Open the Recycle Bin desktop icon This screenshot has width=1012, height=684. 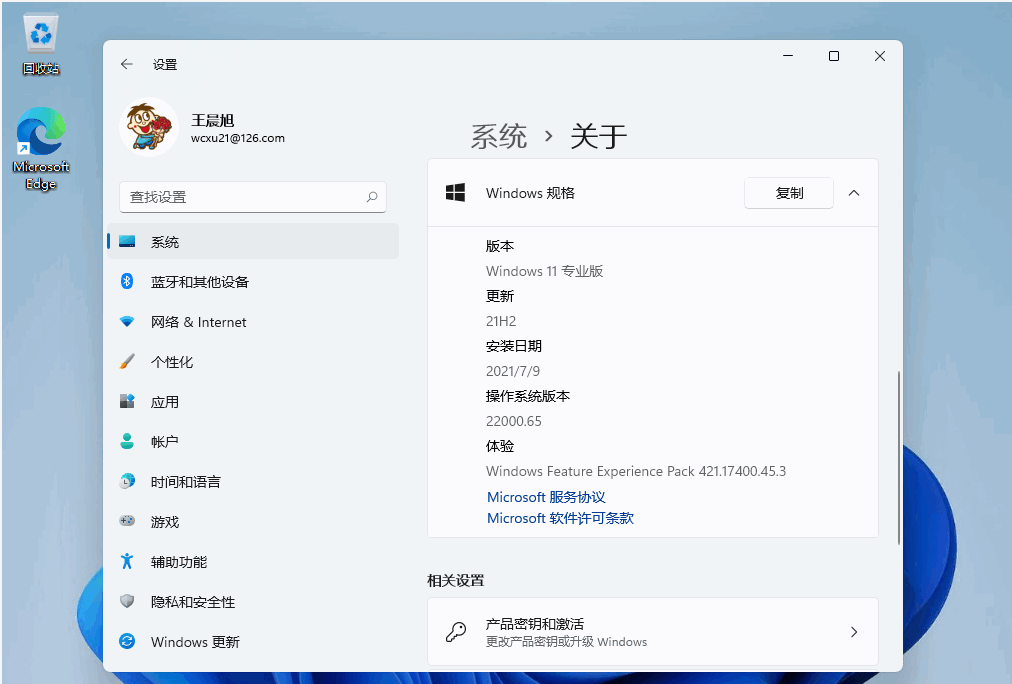pos(41,44)
